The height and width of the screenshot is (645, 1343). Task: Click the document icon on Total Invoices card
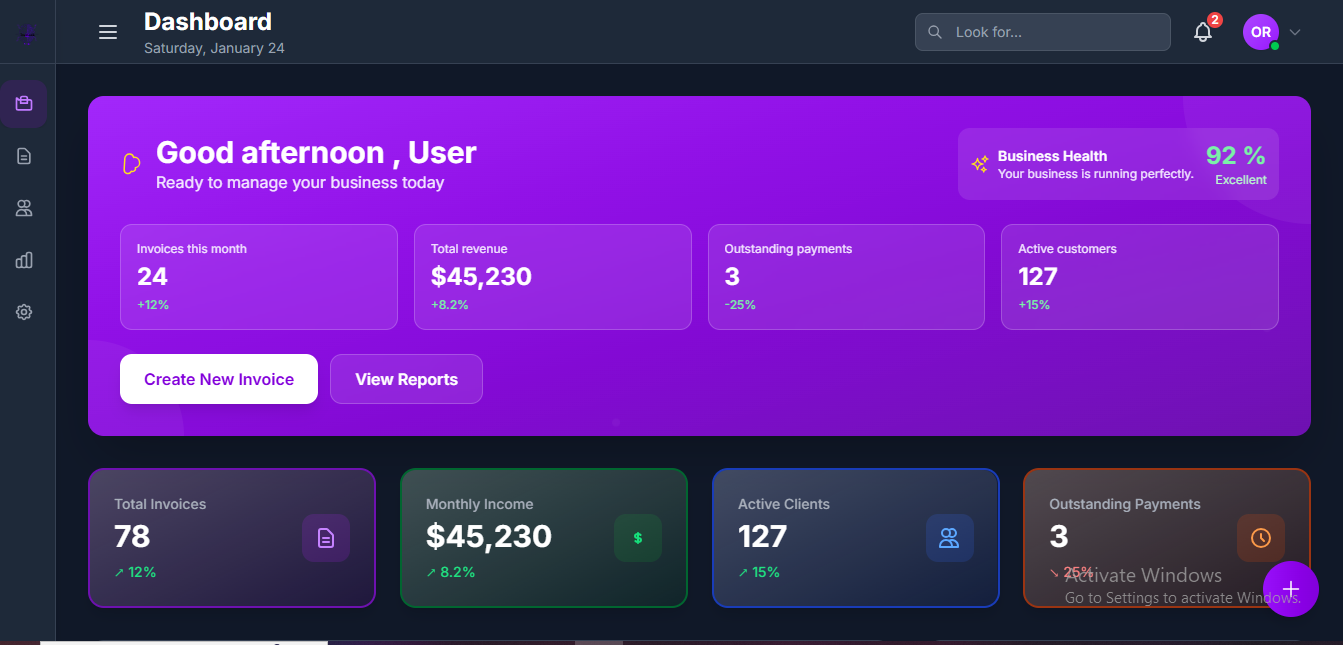point(326,538)
